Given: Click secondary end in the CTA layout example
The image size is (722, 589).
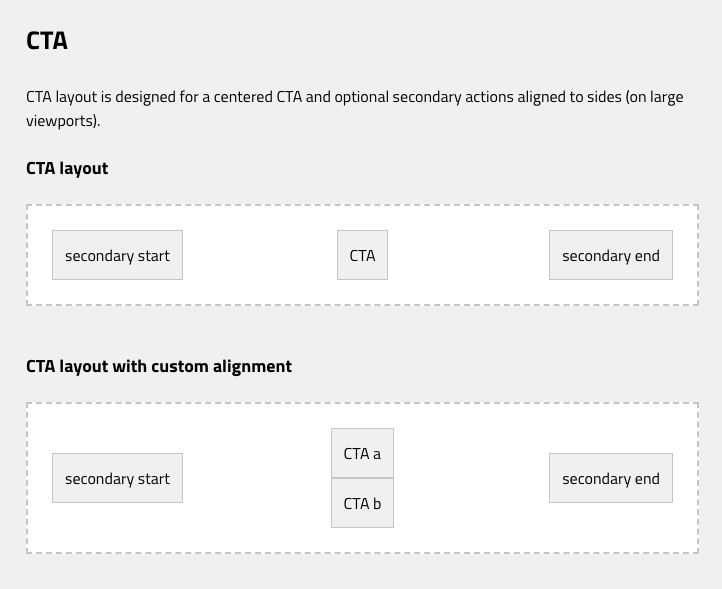Looking at the screenshot, I should pyautogui.click(x=611, y=255).
